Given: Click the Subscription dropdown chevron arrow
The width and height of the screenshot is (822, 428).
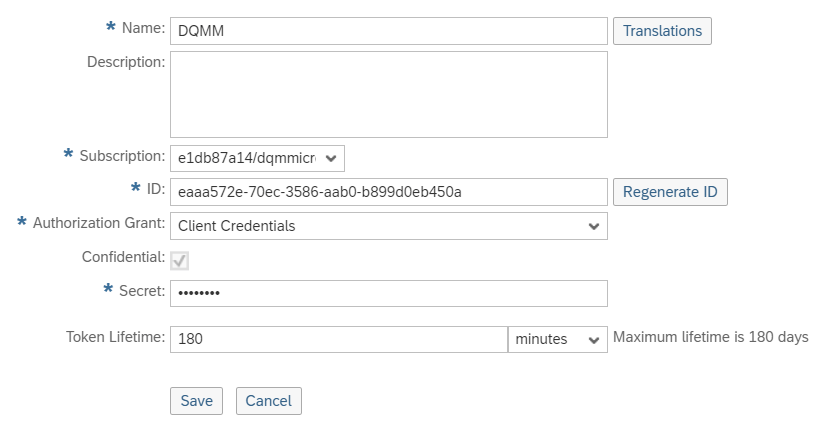Looking at the screenshot, I should [331, 158].
